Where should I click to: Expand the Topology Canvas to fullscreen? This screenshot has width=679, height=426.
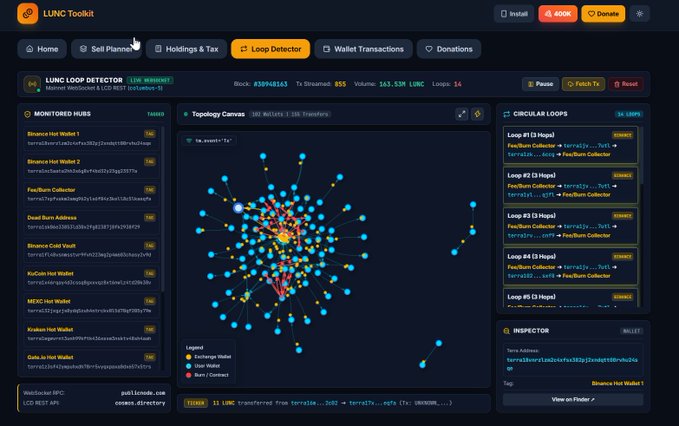coord(462,114)
